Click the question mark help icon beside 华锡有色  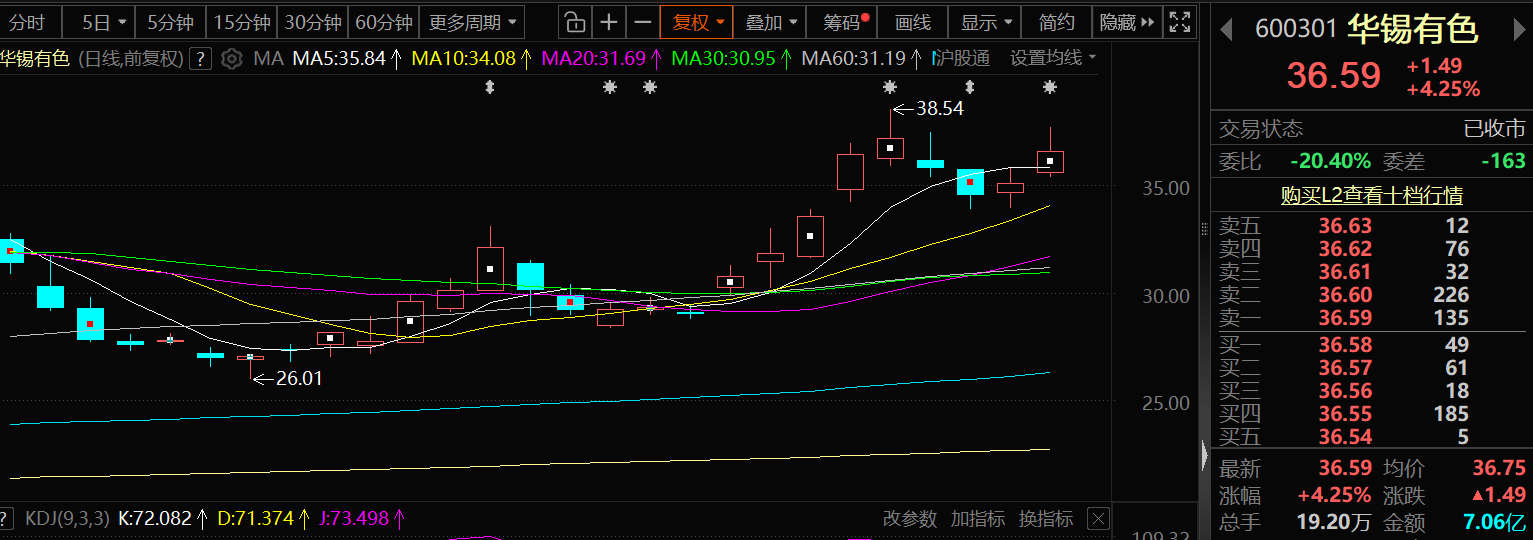coord(200,59)
